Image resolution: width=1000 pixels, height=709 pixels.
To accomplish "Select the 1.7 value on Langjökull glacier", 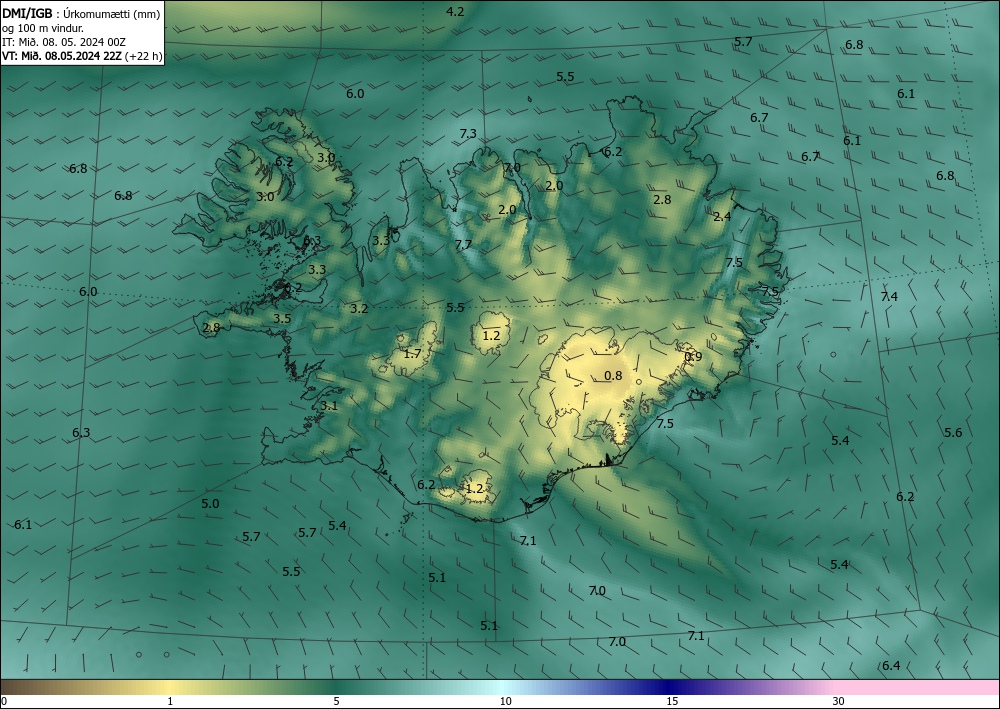I will tap(413, 353).
